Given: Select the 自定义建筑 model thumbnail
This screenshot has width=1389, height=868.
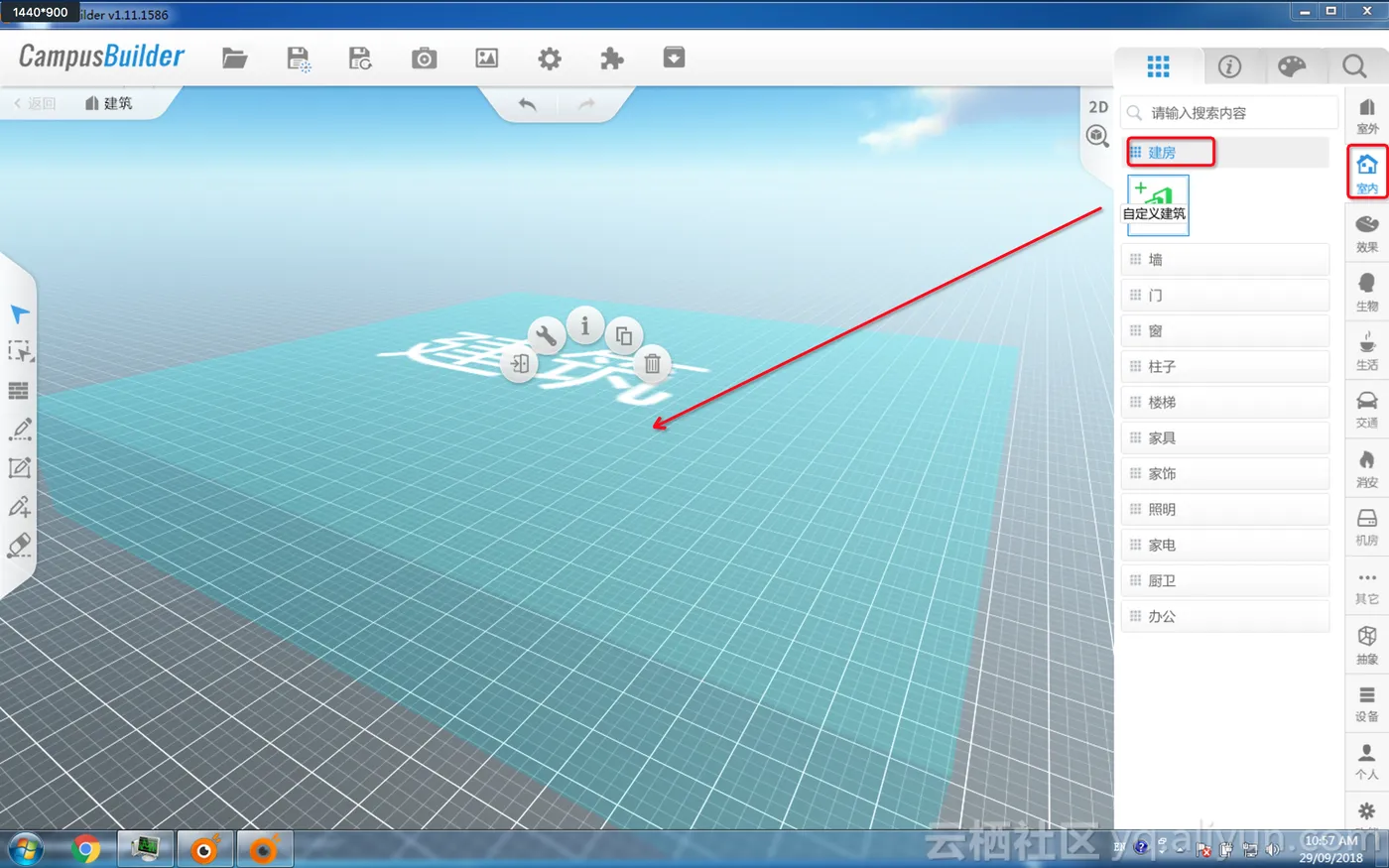Looking at the screenshot, I should tap(1157, 205).
